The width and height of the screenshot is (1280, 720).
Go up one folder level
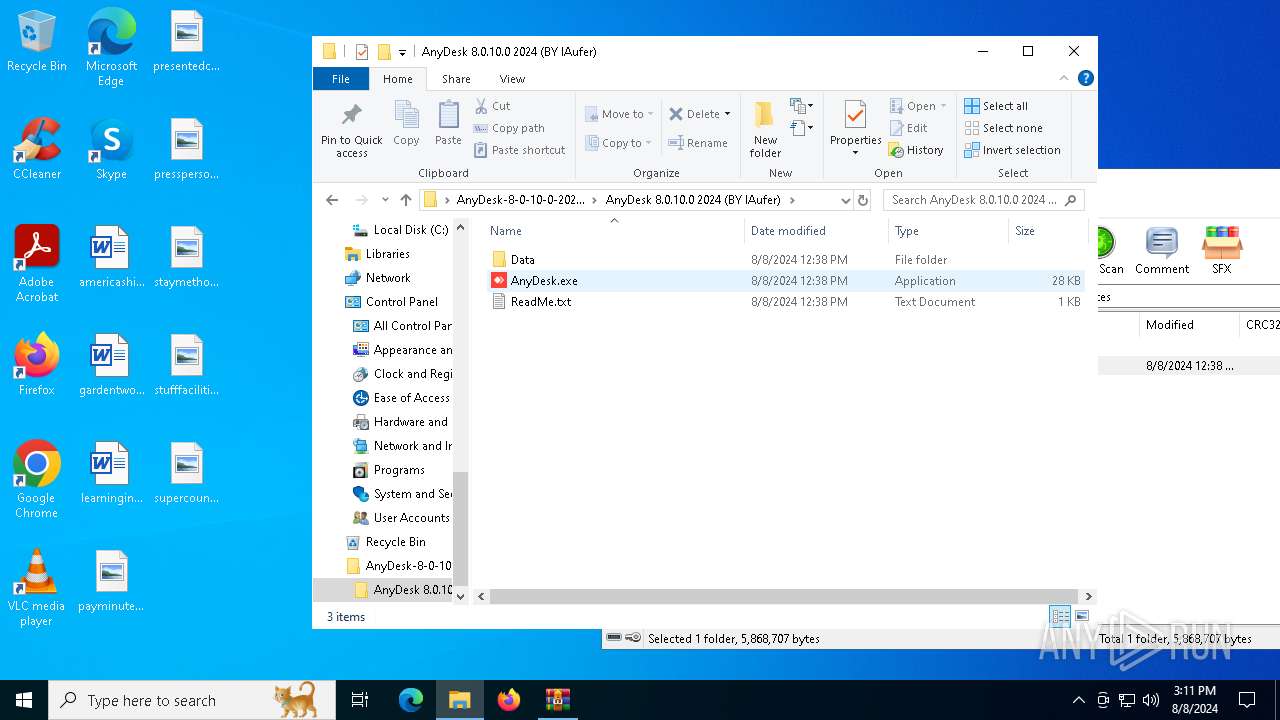pos(405,200)
